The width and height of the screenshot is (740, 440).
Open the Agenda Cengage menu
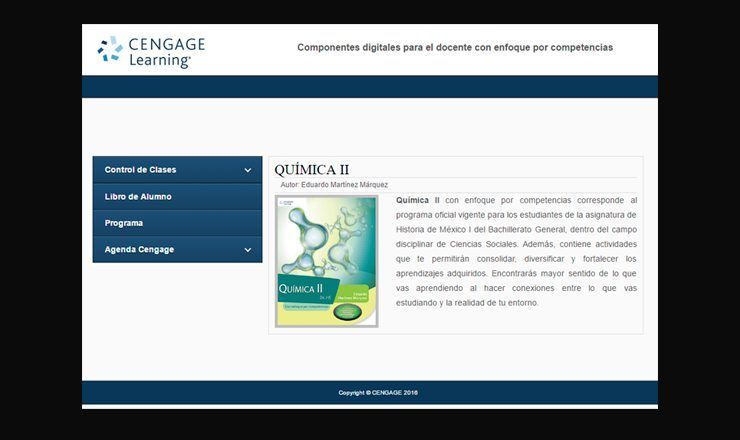point(177,249)
